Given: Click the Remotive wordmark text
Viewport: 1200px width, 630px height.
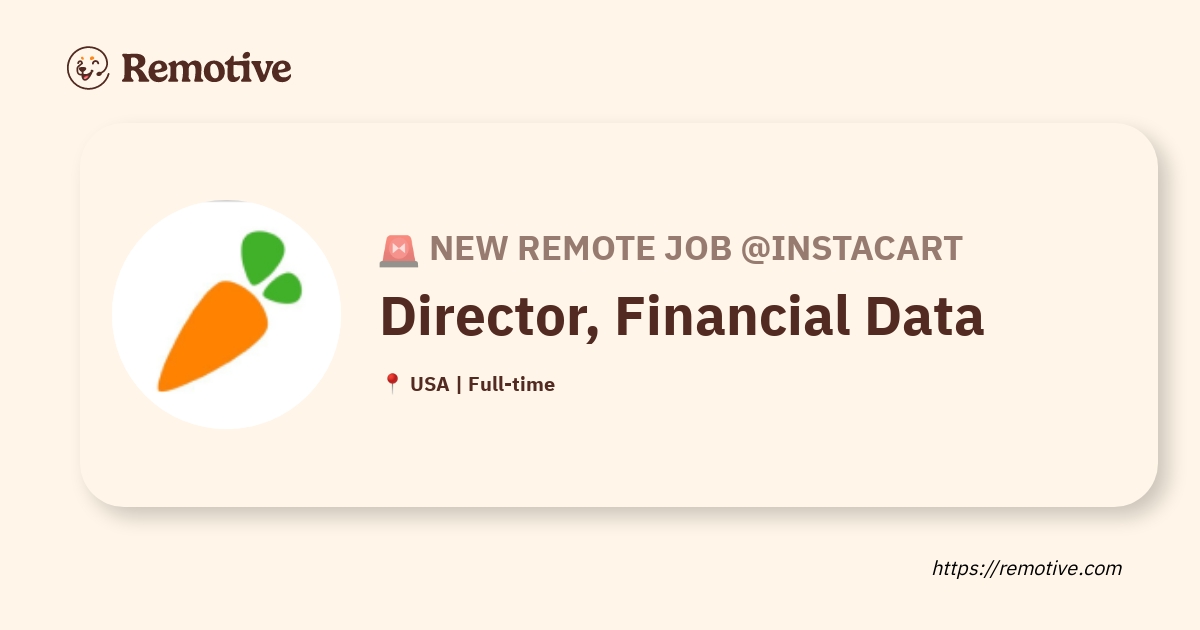Looking at the screenshot, I should tap(206, 68).
